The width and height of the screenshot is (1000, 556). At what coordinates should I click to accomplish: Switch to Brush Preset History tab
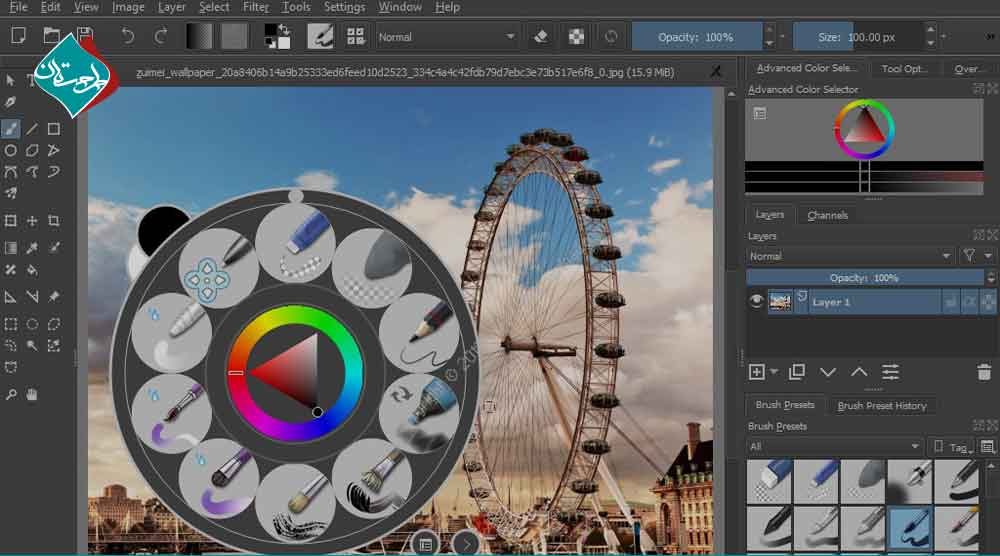(x=881, y=406)
